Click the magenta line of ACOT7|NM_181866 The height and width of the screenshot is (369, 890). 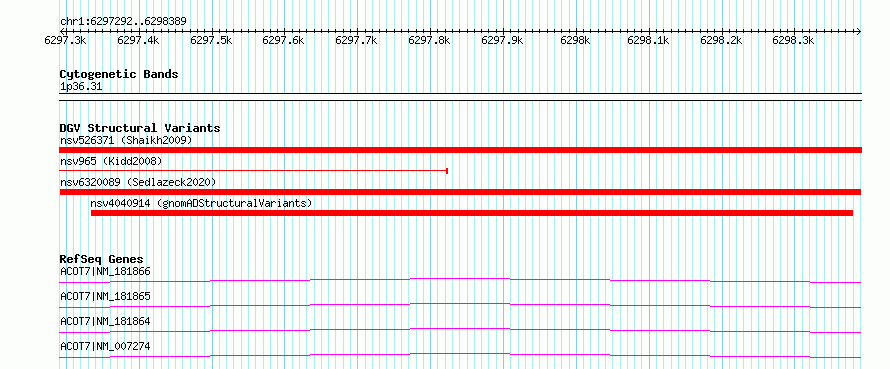pos(460,280)
